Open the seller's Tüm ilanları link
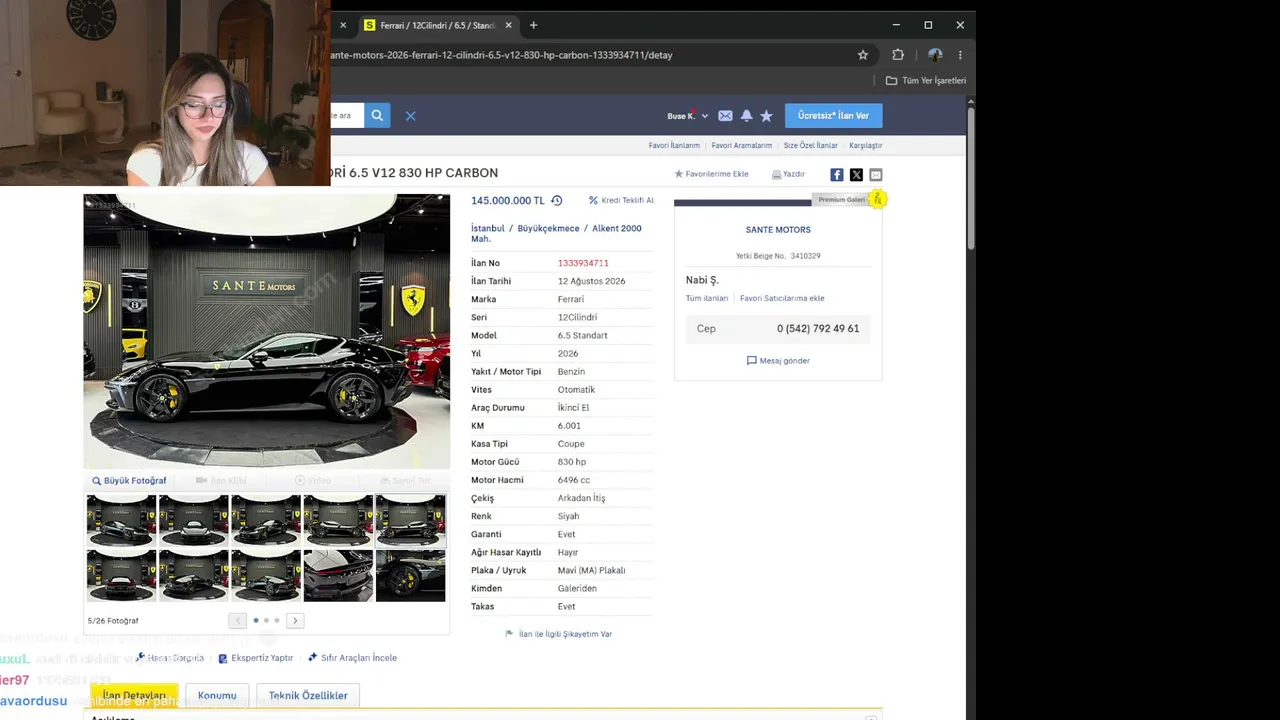This screenshot has width=1280, height=720. click(x=707, y=298)
